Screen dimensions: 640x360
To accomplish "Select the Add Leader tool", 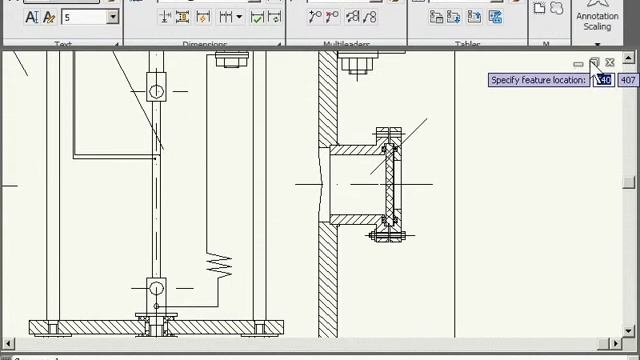I will point(315,17).
